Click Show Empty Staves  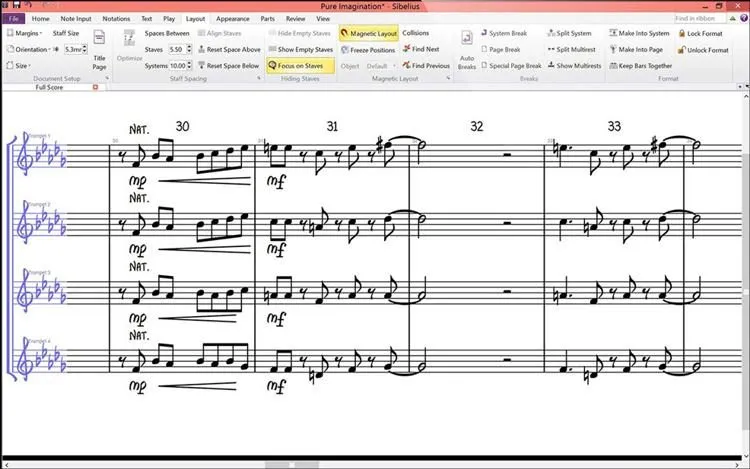pos(300,49)
